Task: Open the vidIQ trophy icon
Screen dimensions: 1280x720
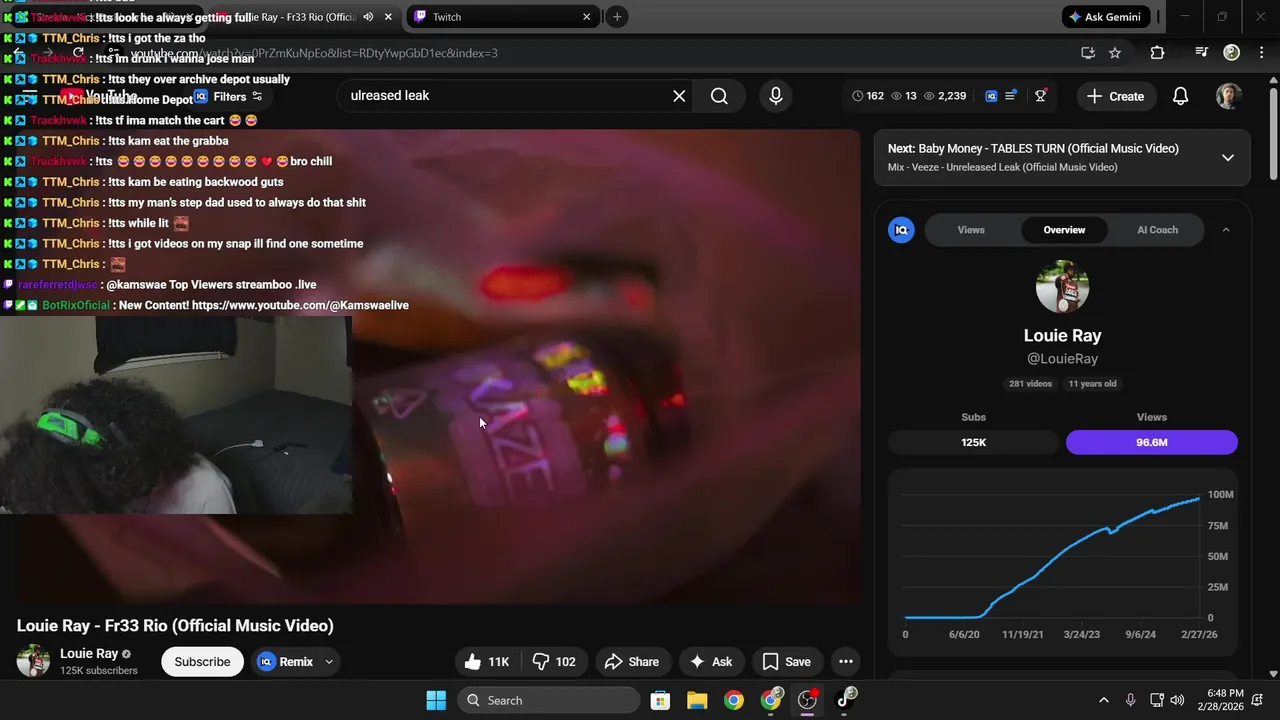Action: point(1041,96)
